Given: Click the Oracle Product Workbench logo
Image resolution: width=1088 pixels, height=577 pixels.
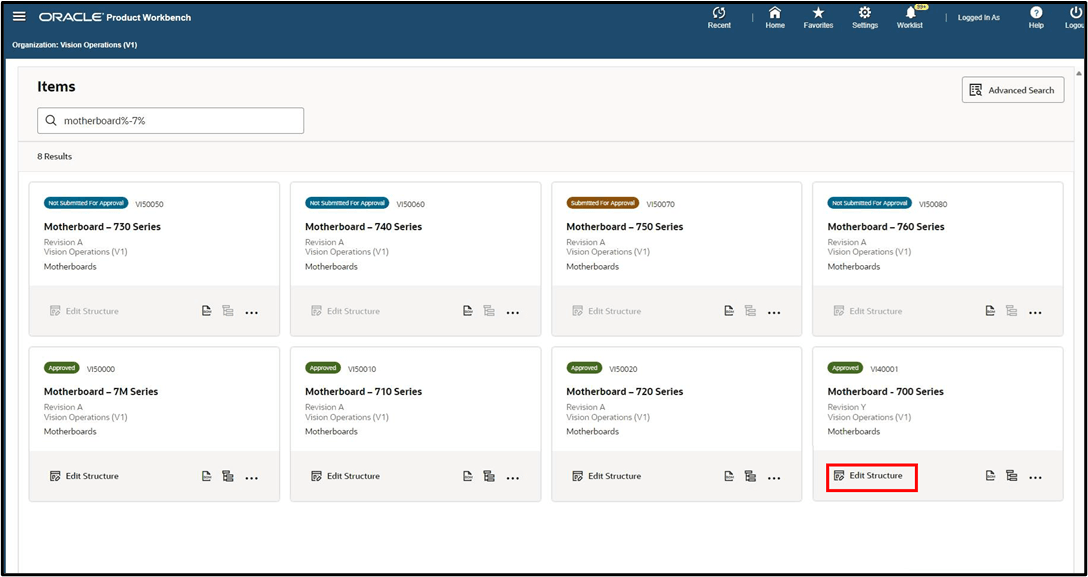Looking at the screenshot, I should pyautogui.click(x=115, y=17).
